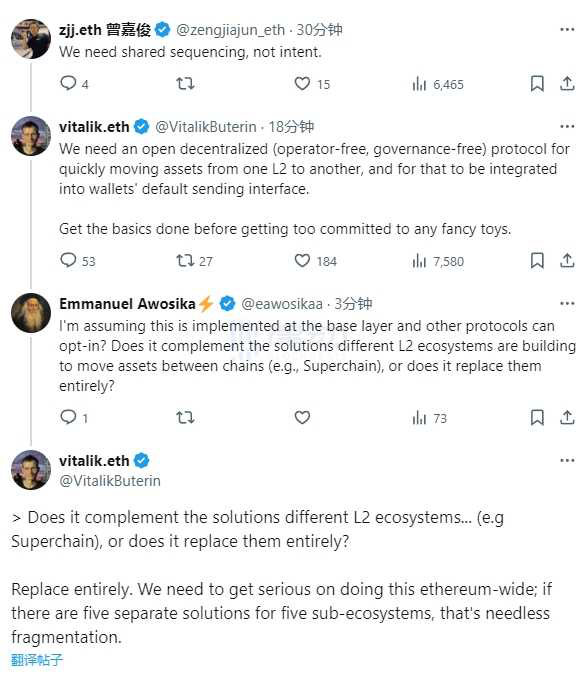
Task: View analytics showing 6,465 views
Action: point(438,84)
